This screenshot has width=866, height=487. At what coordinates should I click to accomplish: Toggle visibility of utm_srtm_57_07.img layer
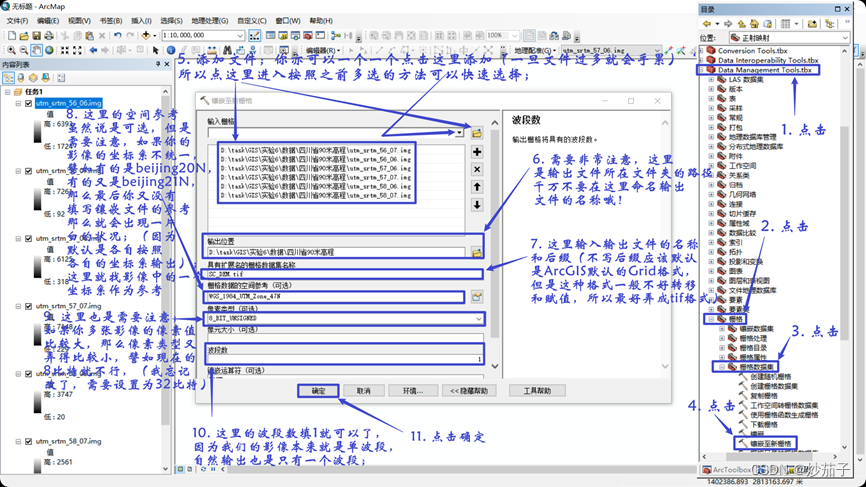click(29, 306)
